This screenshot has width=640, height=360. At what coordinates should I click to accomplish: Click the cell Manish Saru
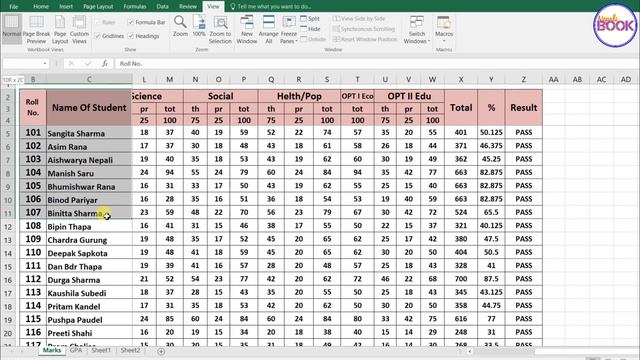click(89, 173)
